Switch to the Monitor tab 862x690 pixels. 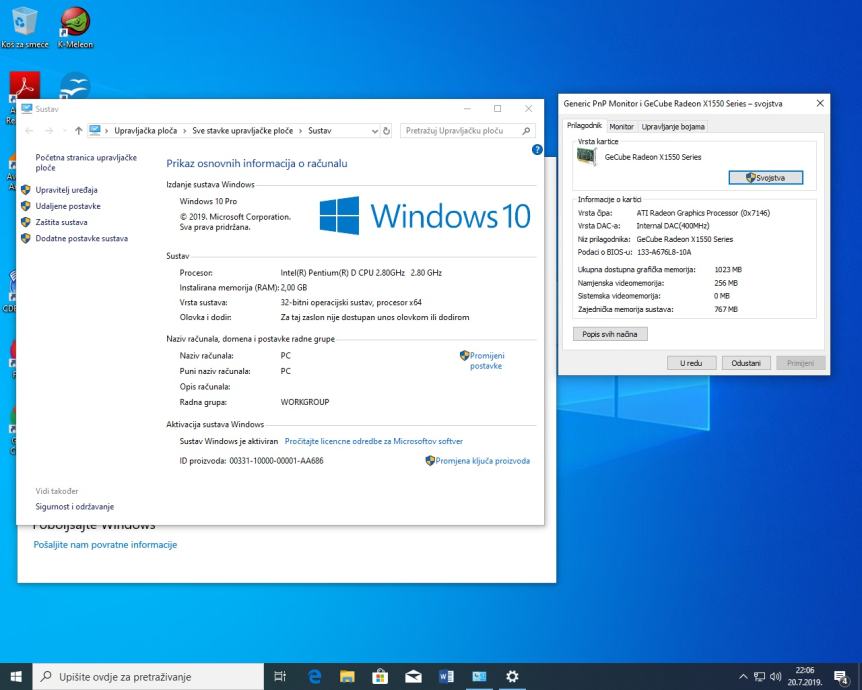(621, 126)
